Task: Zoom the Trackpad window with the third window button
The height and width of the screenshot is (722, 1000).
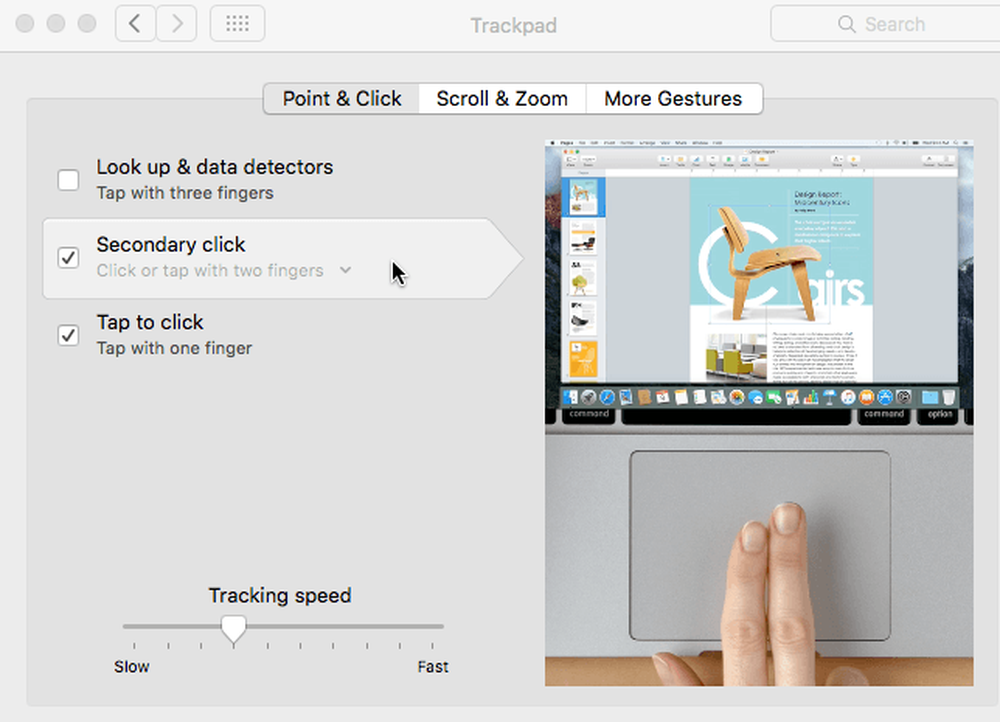Action: click(x=87, y=24)
